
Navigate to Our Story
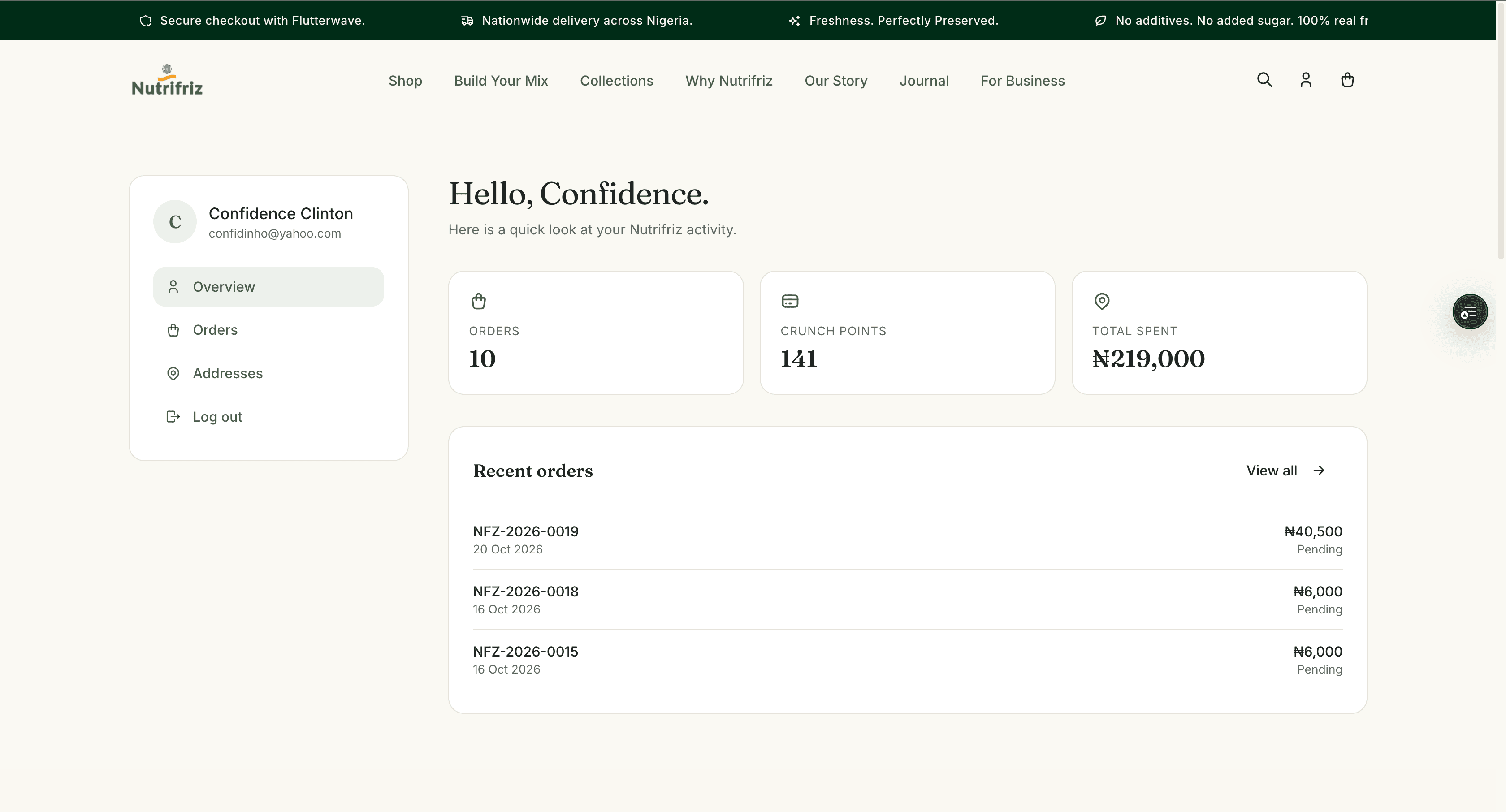pyautogui.click(x=835, y=81)
